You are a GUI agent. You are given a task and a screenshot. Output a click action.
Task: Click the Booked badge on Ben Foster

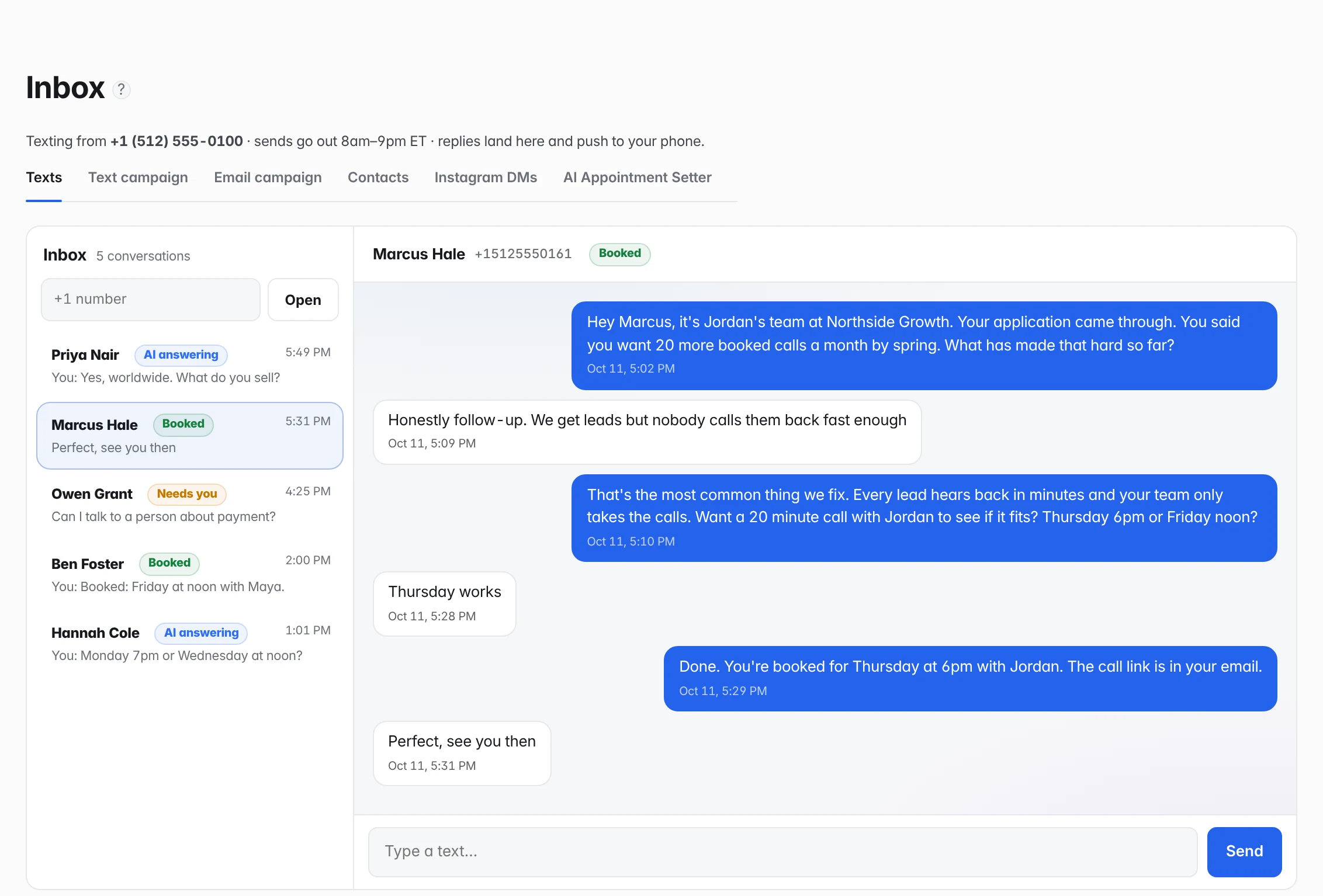click(x=169, y=563)
